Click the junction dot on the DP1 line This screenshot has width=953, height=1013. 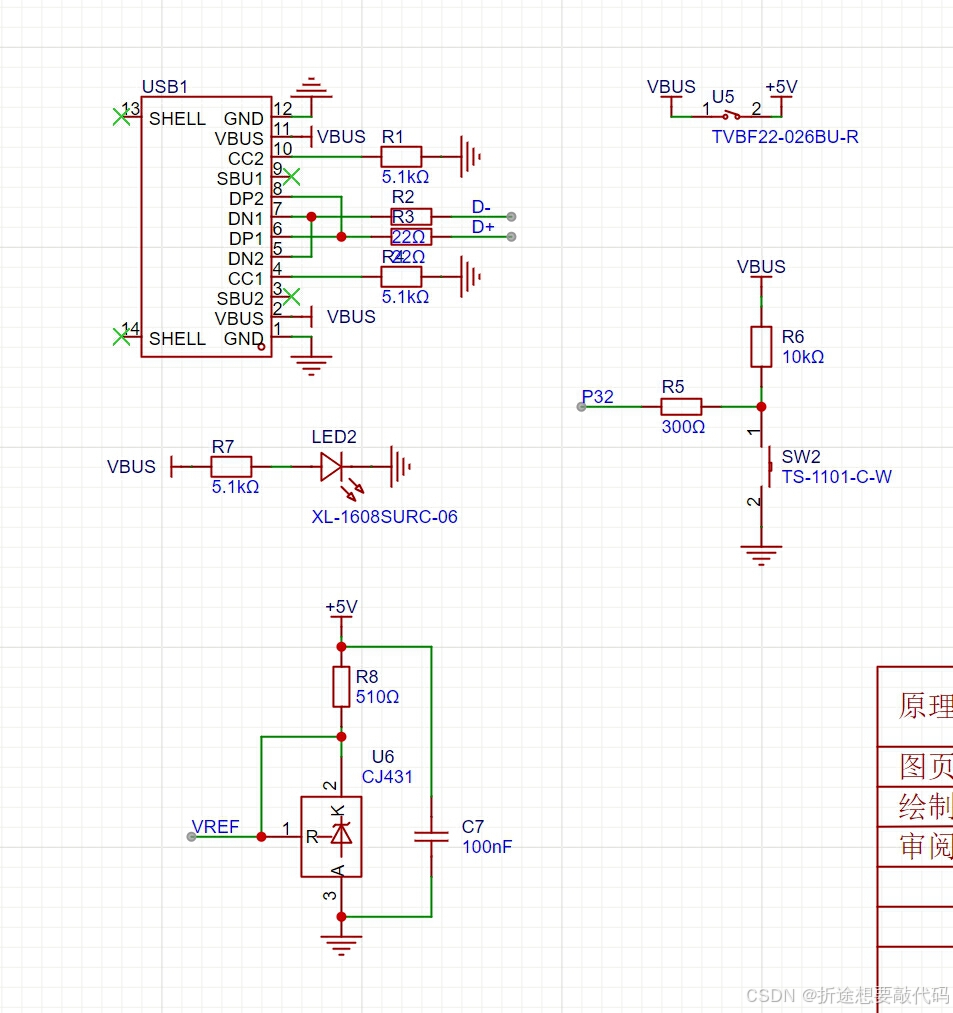pyautogui.click(x=341, y=236)
